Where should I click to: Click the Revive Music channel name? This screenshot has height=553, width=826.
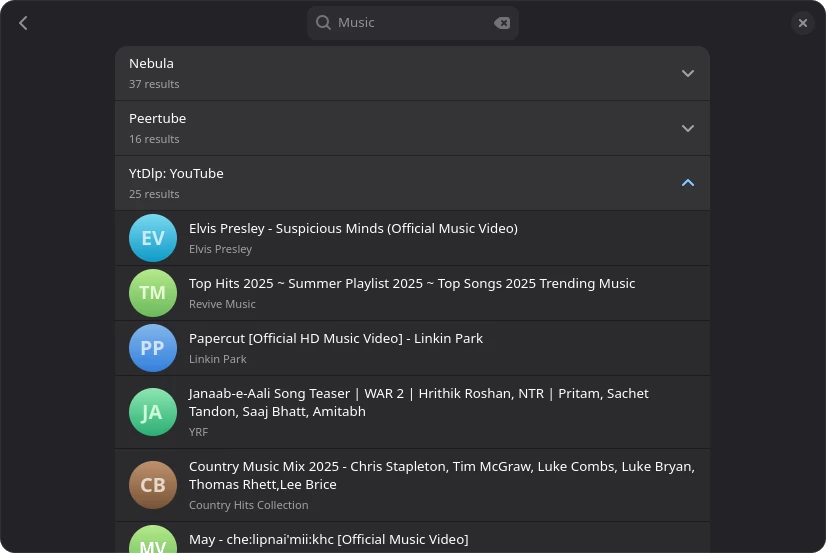tap(222, 304)
